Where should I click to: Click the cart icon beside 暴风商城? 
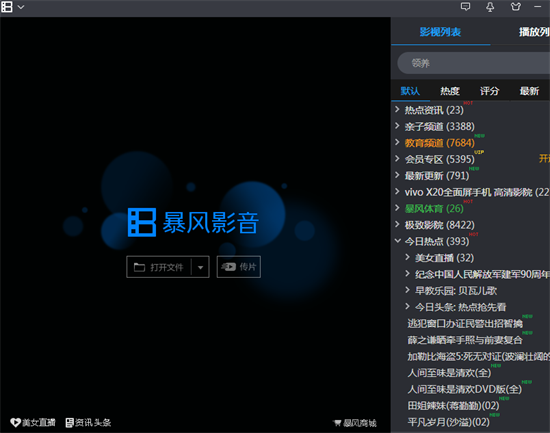pyautogui.click(x=337, y=423)
